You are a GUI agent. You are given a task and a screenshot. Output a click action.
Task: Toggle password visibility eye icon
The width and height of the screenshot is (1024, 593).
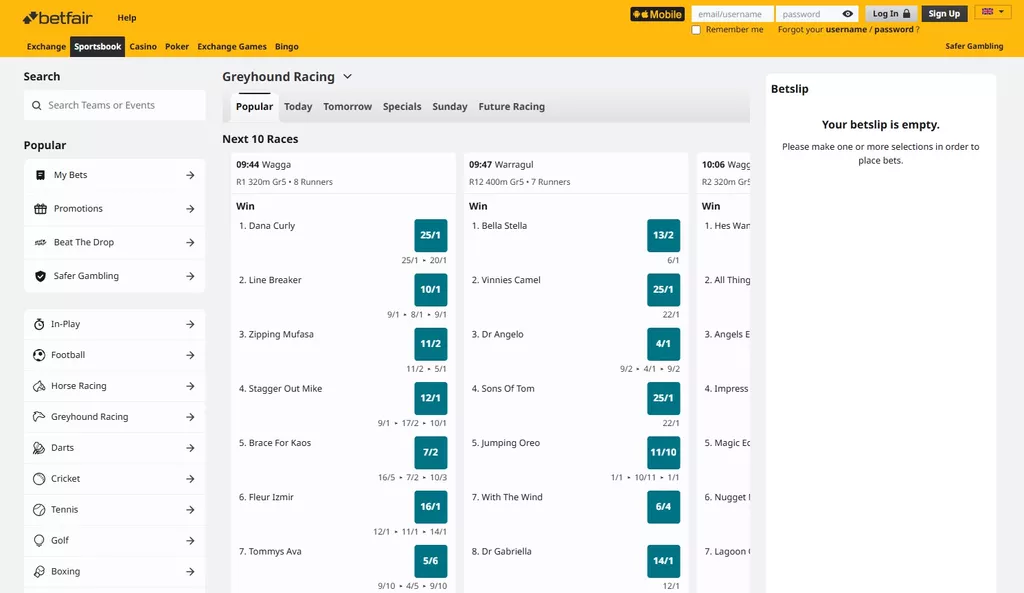[x=848, y=14]
